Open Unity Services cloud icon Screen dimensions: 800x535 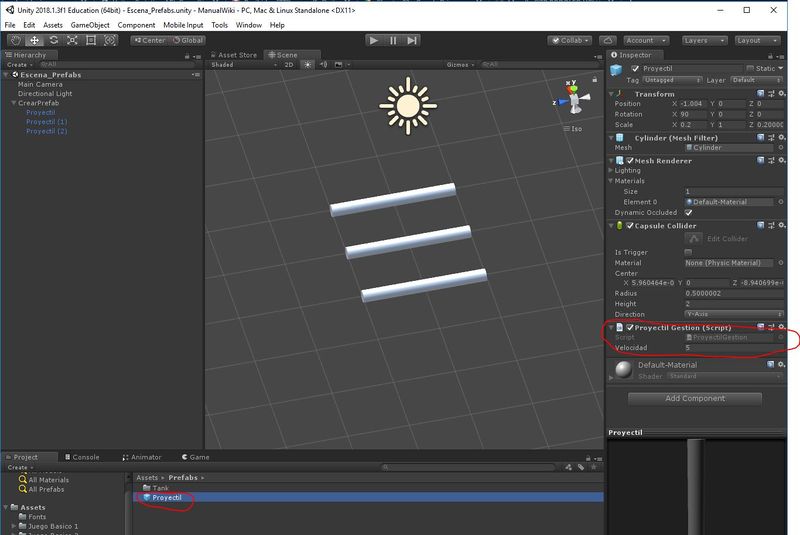(607, 40)
